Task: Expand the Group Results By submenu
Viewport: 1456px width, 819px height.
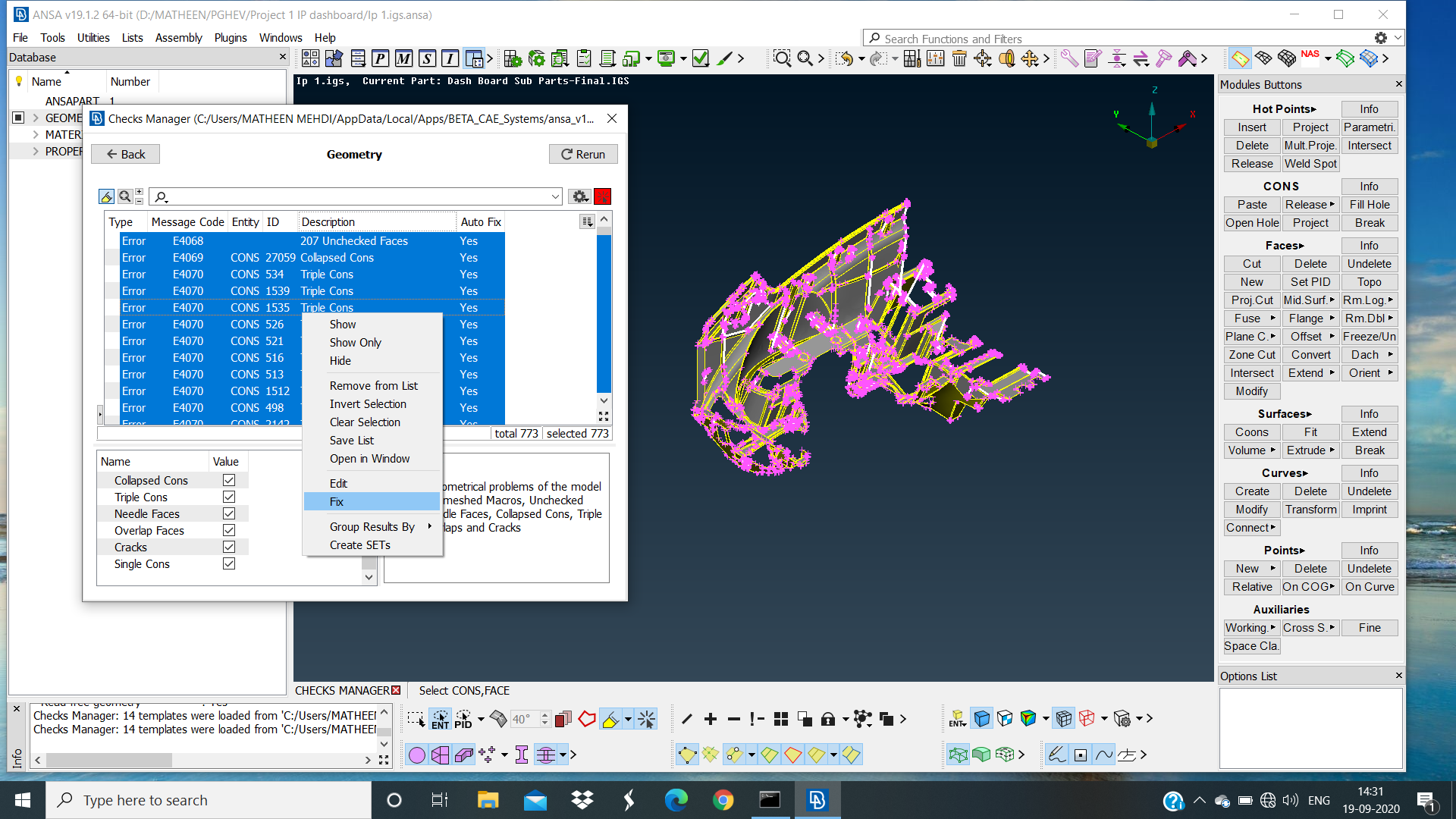Action: pos(372,526)
